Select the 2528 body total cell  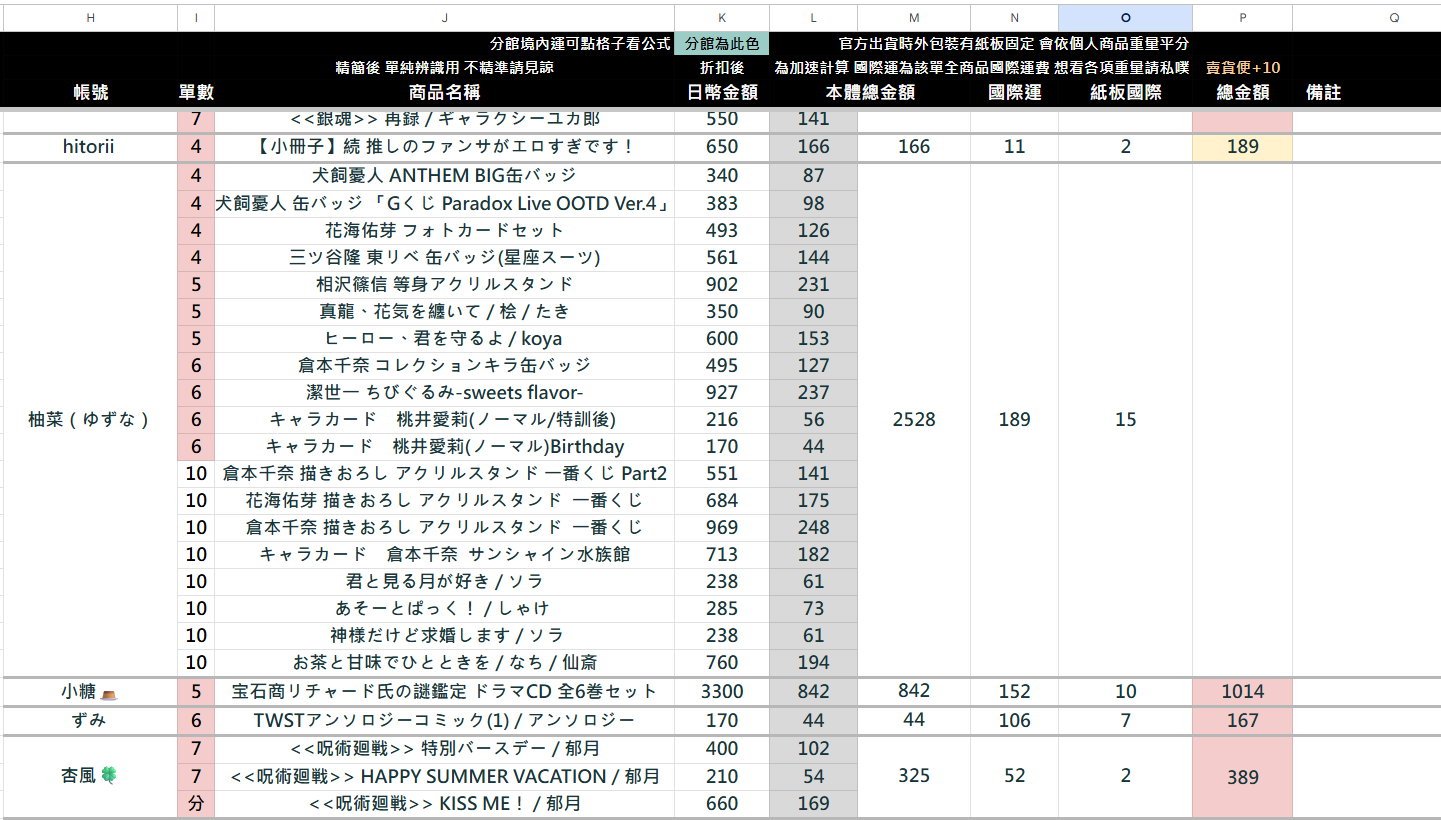pyautogui.click(x=914, y=420)
